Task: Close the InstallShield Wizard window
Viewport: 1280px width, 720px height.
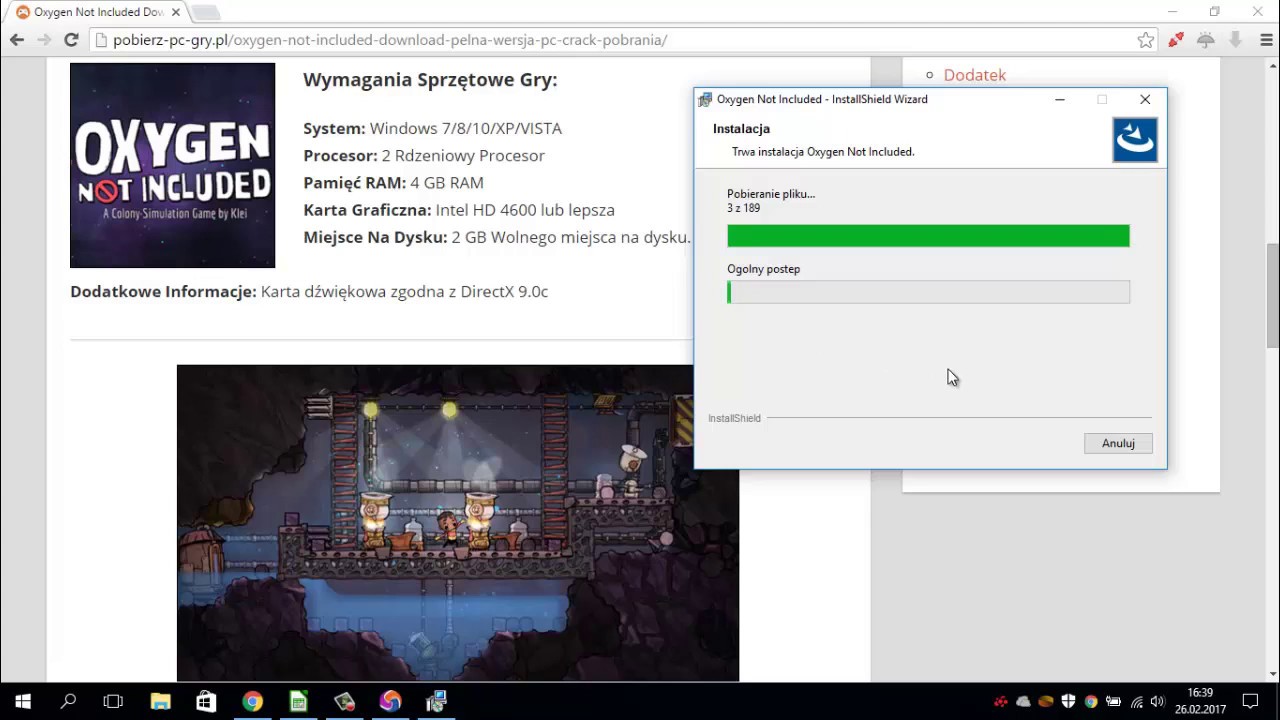Action: pos(1145,99)
